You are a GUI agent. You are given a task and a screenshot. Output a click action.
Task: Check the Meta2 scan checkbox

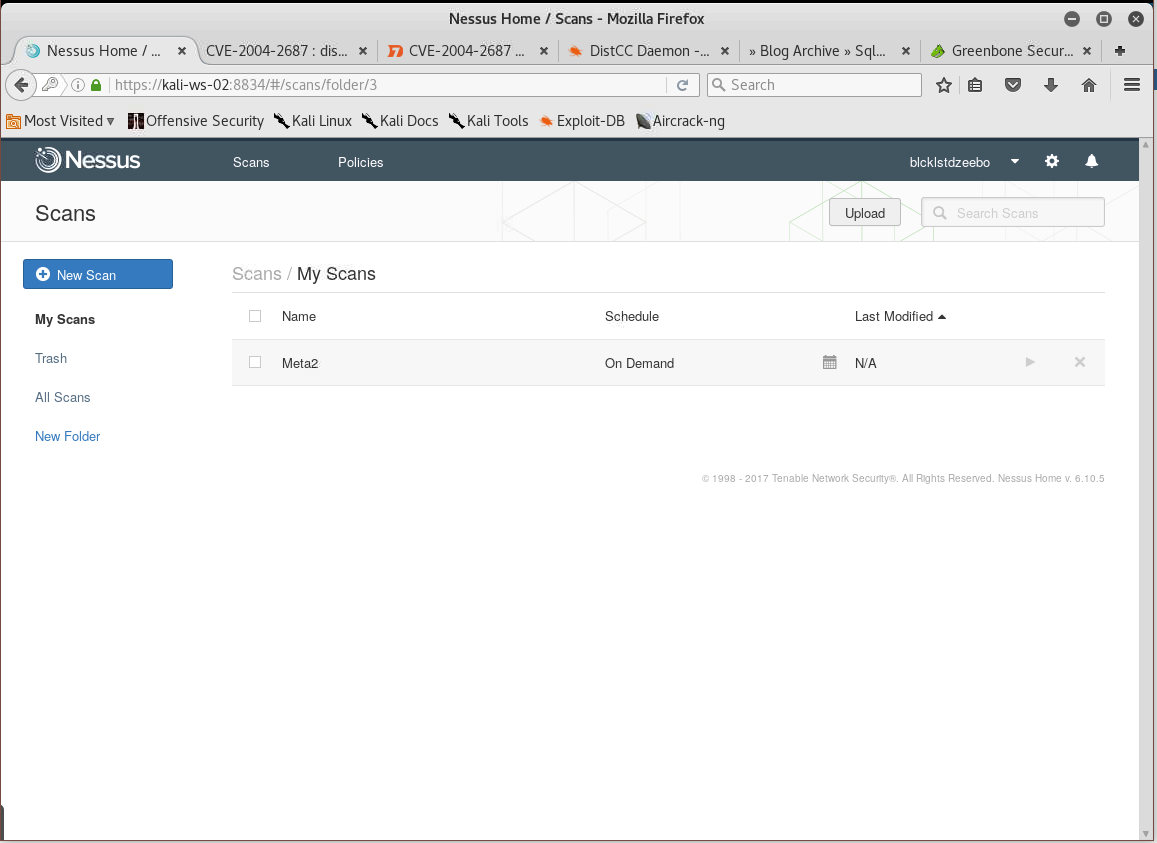tap(255, 362)
